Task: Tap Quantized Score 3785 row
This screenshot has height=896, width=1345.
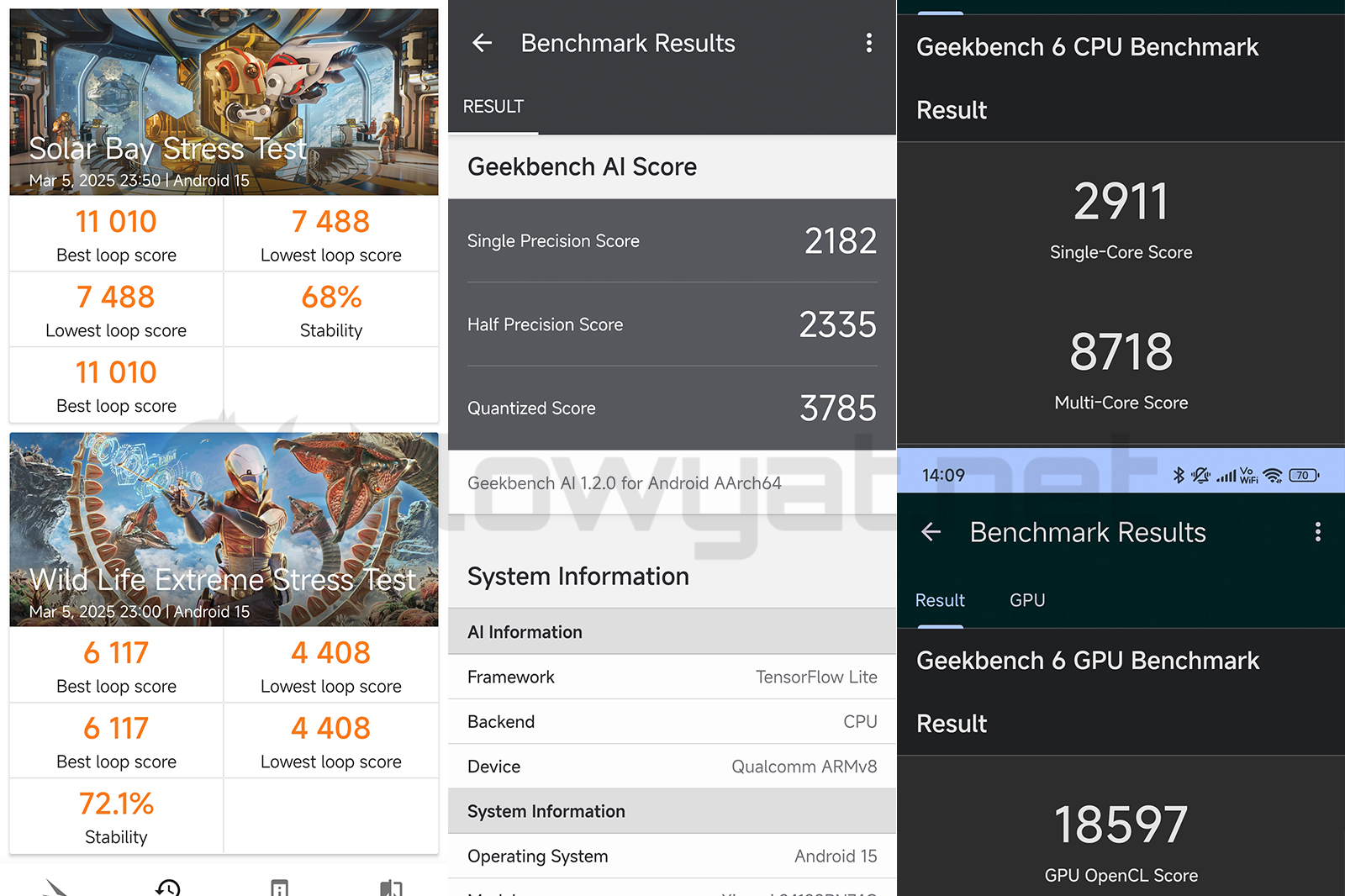Action: pyautogui.click(x=672, y=408)
